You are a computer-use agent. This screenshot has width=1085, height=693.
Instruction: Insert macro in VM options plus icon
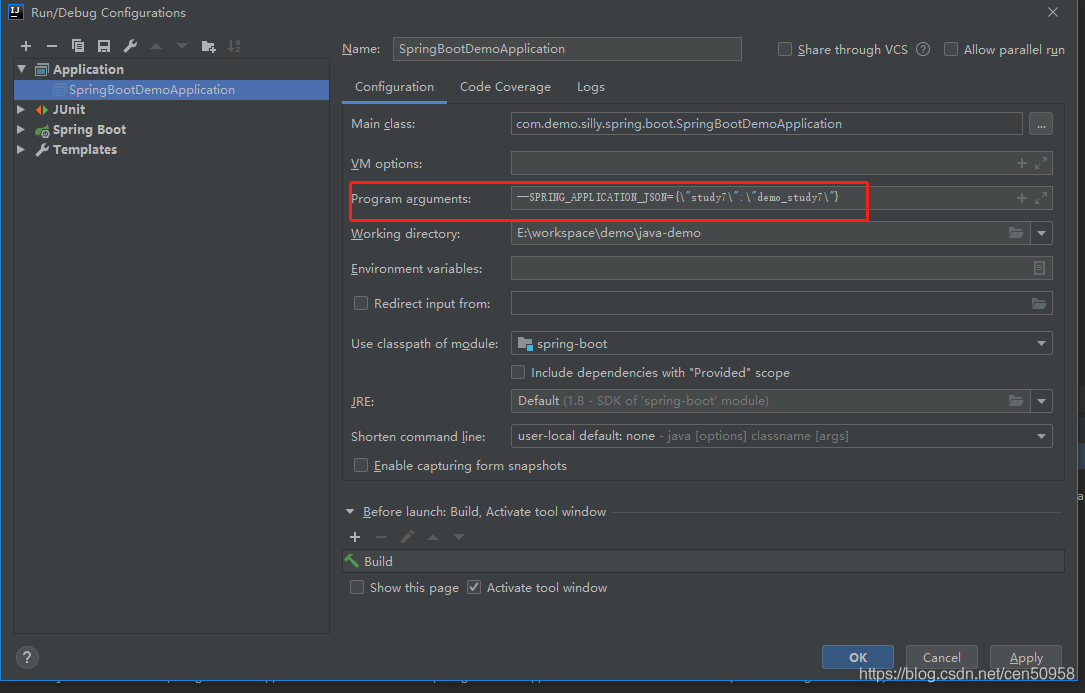click(1021, 163)
